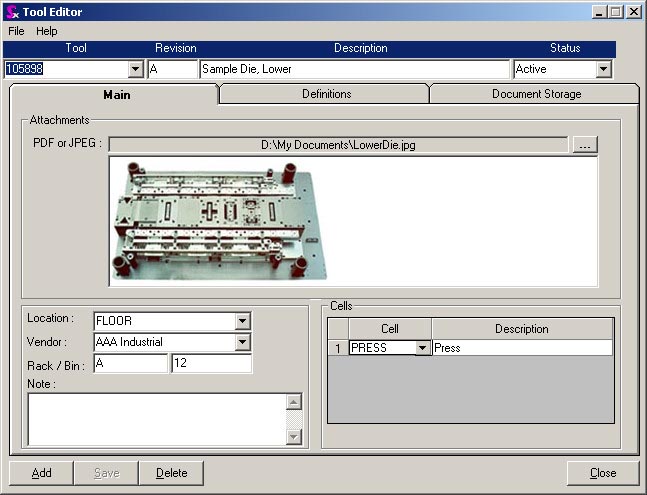The image size is (647, 495).
Task: Switch to the Definitions tab
Action: coord(326,94)
